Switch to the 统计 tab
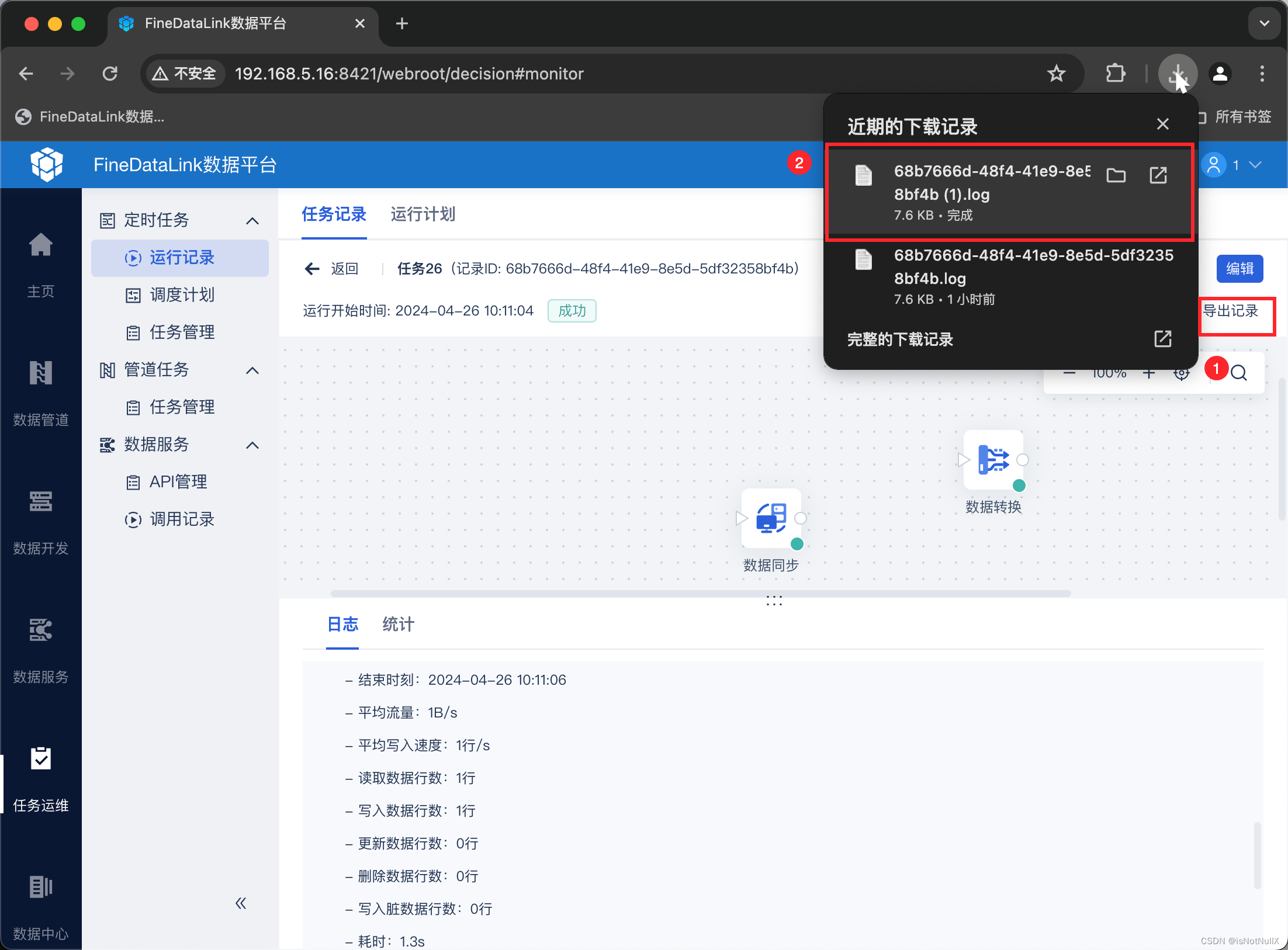Image resolution: width=1288 pixels, height=950 pixels. 398,625
